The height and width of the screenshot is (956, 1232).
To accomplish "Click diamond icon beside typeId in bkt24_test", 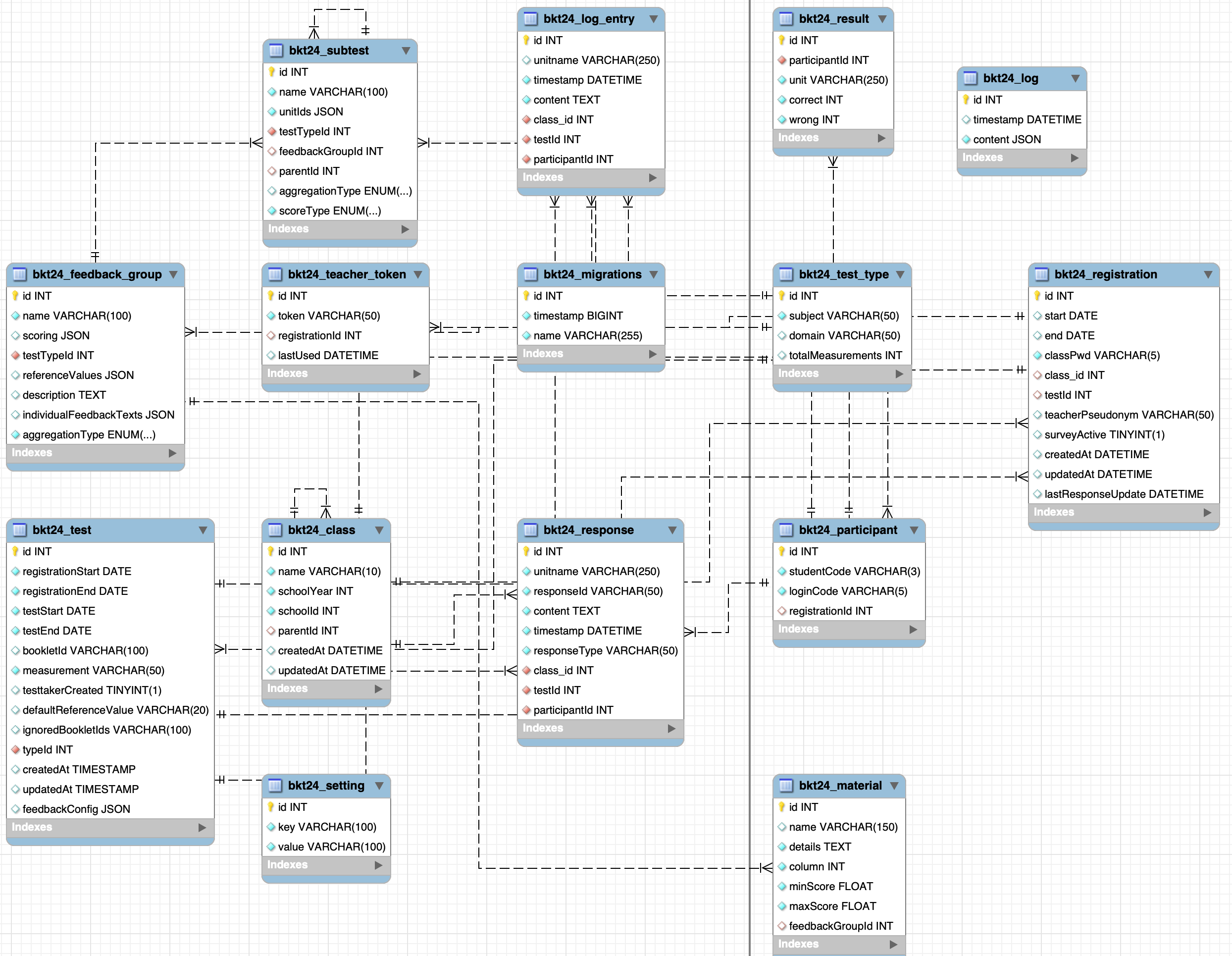I will pyautogui.click(x=15, y=750).
